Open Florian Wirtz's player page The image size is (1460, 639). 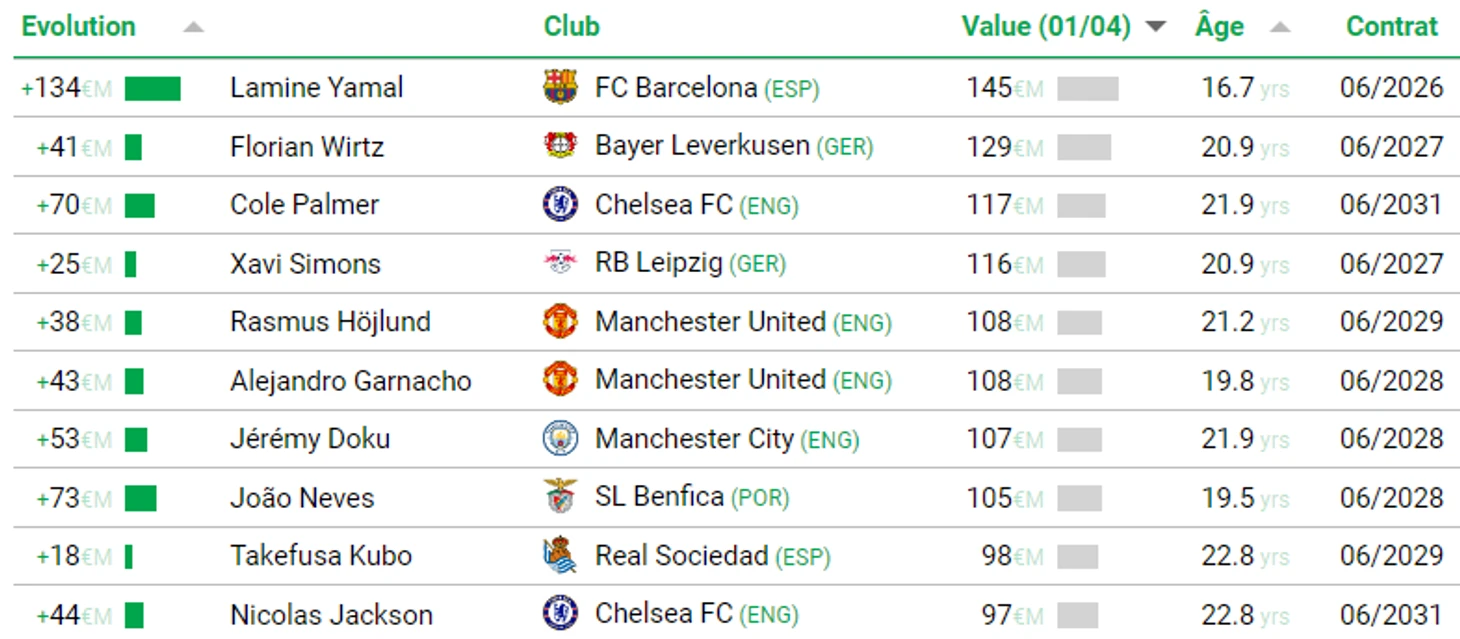tap(306, 147)
